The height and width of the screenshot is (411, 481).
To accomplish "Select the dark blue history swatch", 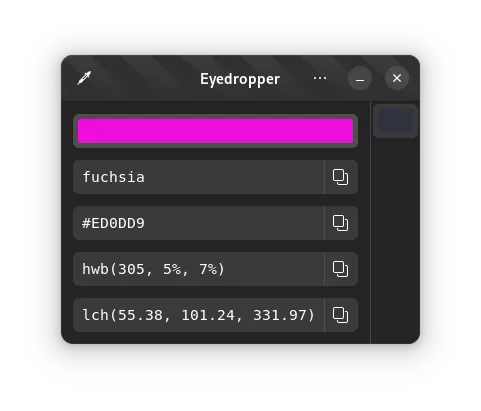I will click(x=395, y=121).
